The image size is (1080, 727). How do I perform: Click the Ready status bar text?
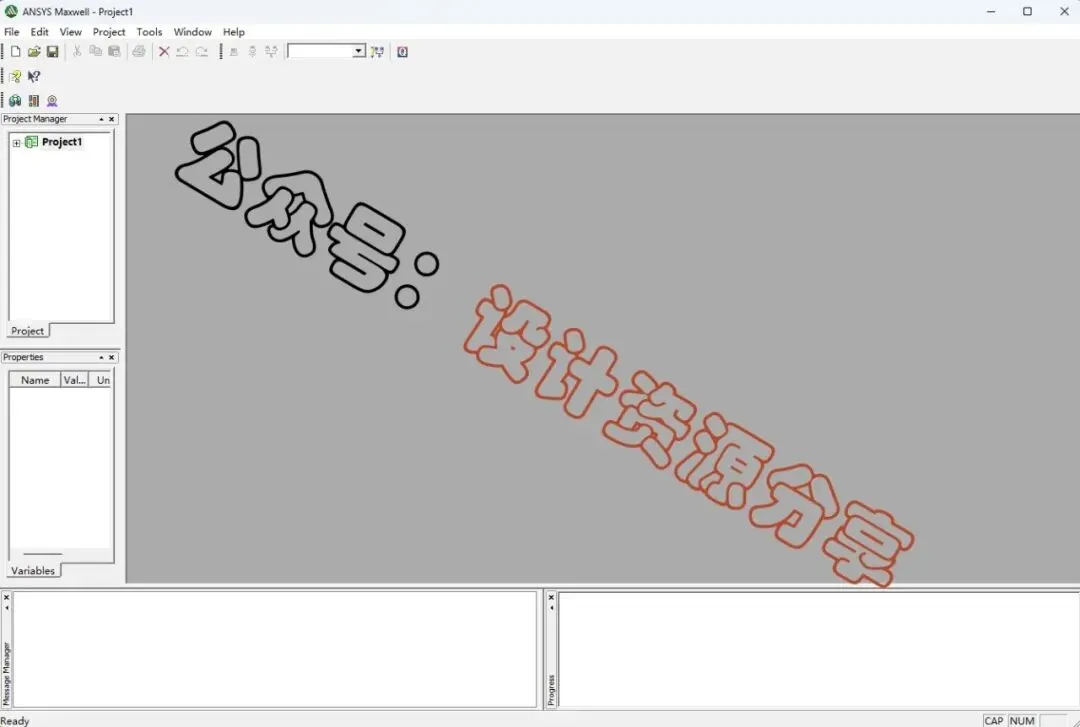15,721
